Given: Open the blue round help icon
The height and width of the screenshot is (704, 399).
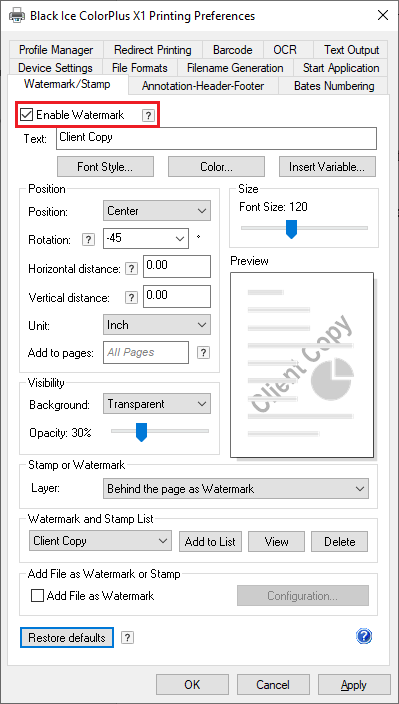Looking at the screenshot, I should 364,636.
